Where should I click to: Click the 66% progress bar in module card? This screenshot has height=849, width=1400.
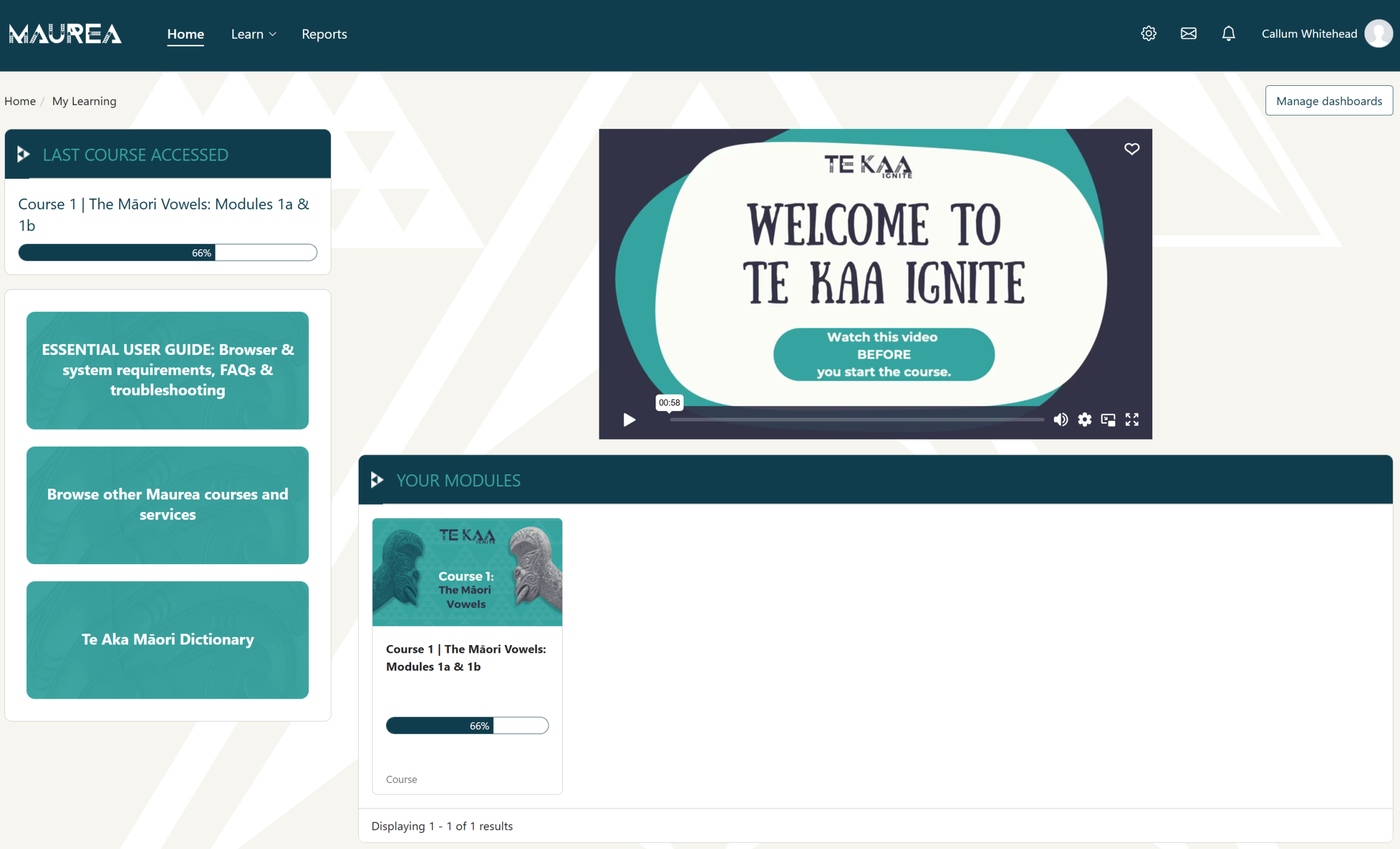tap(467, 725)
